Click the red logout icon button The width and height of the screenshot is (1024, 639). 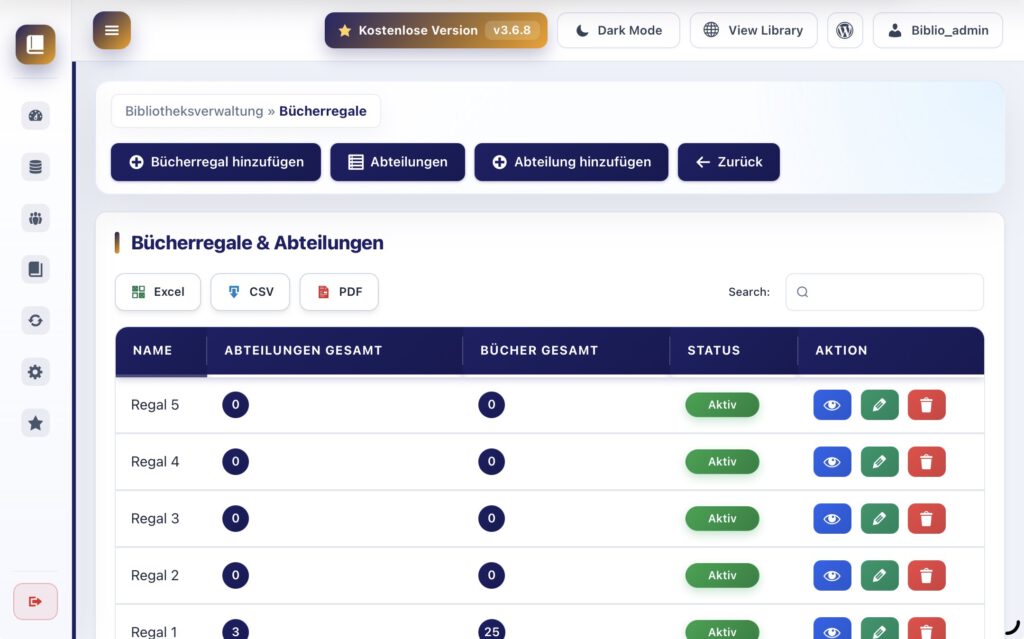pos(35,601)
